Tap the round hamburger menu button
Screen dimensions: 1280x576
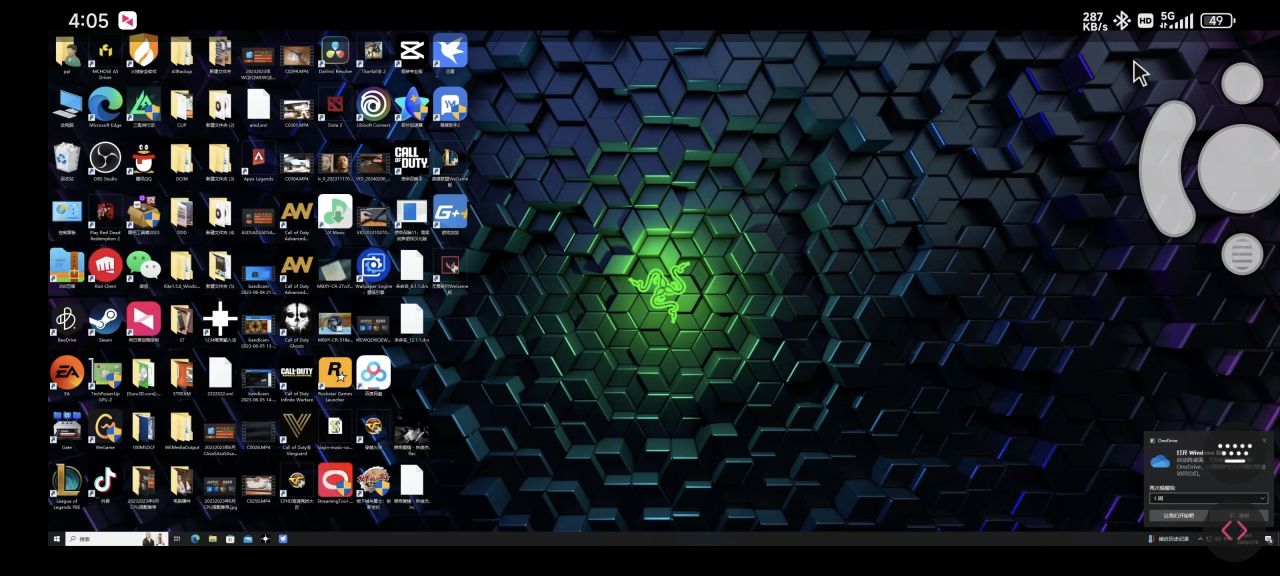click(1242, 254)
